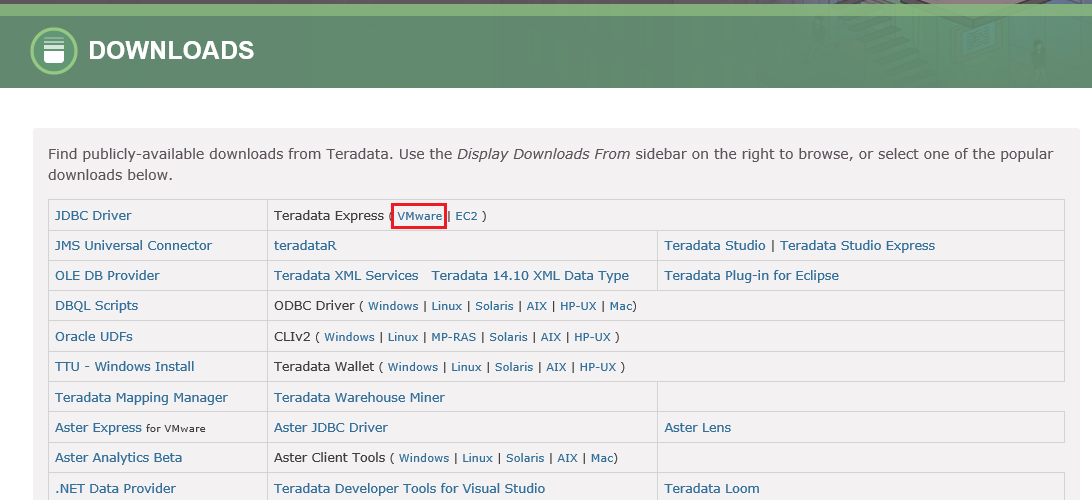Open the Teradata Mapping Manager link
The height and width of the screenshot is (500, 1092).
click(141, 398)
